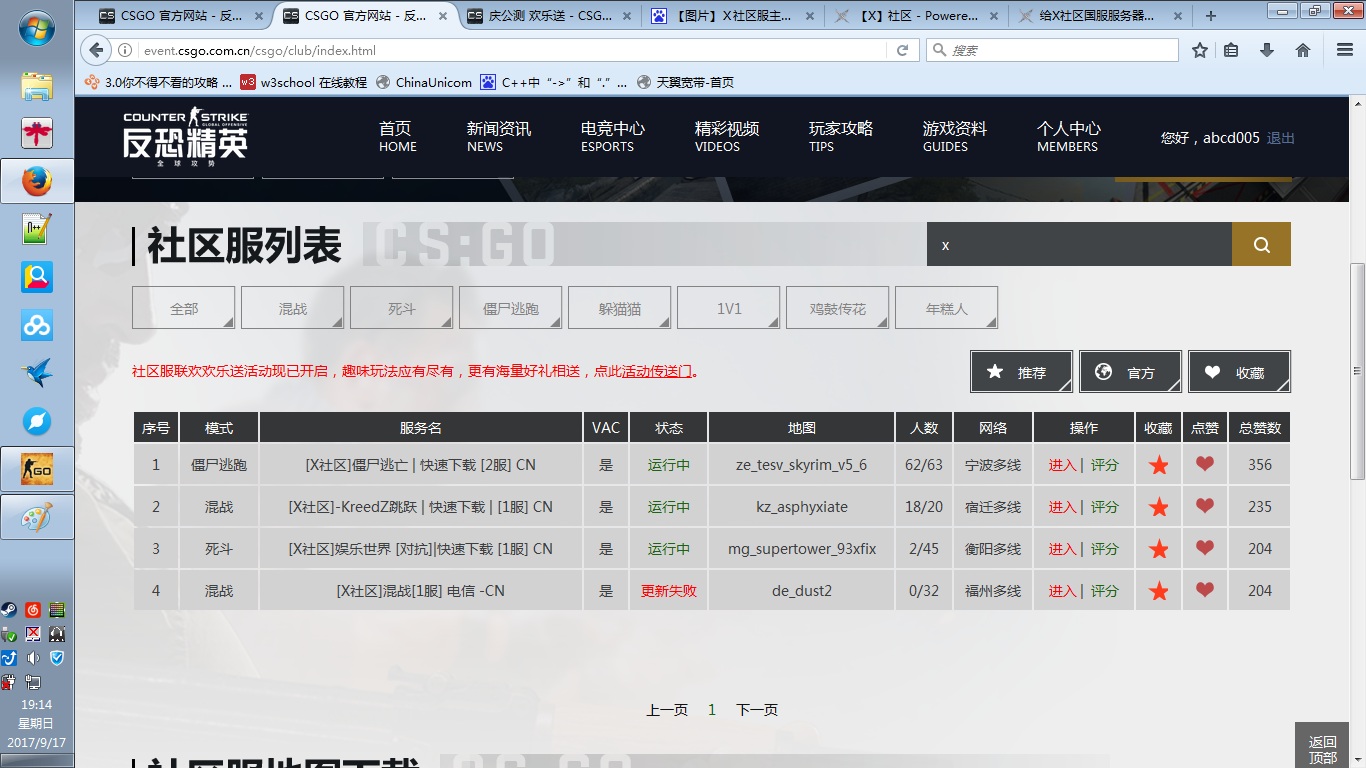Open the CS:GO taskbar icon
The width and height of the screenshot is (1366, 768).
pyautogui.click(x=37, y=469)
